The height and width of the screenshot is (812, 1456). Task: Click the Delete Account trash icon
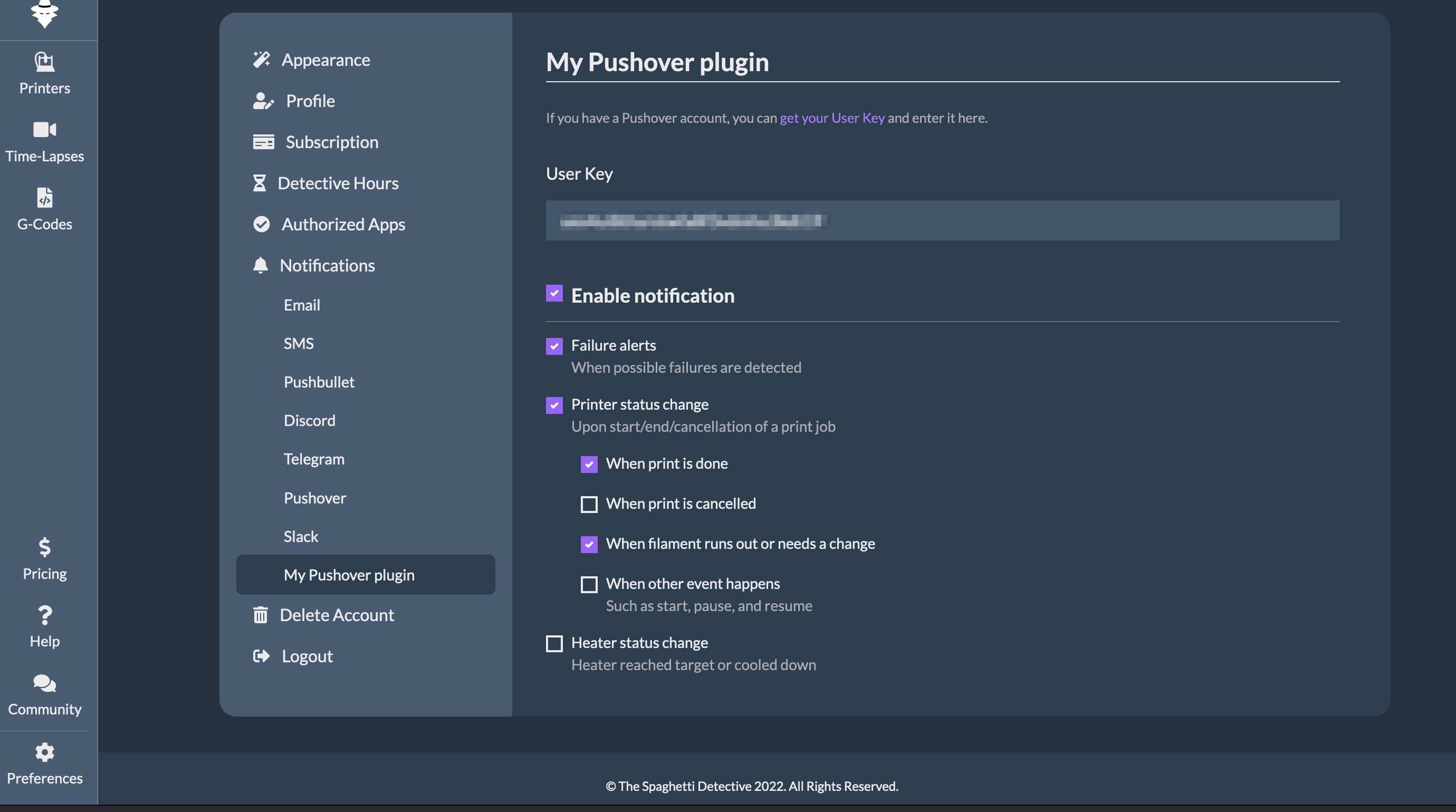(261, 615)
